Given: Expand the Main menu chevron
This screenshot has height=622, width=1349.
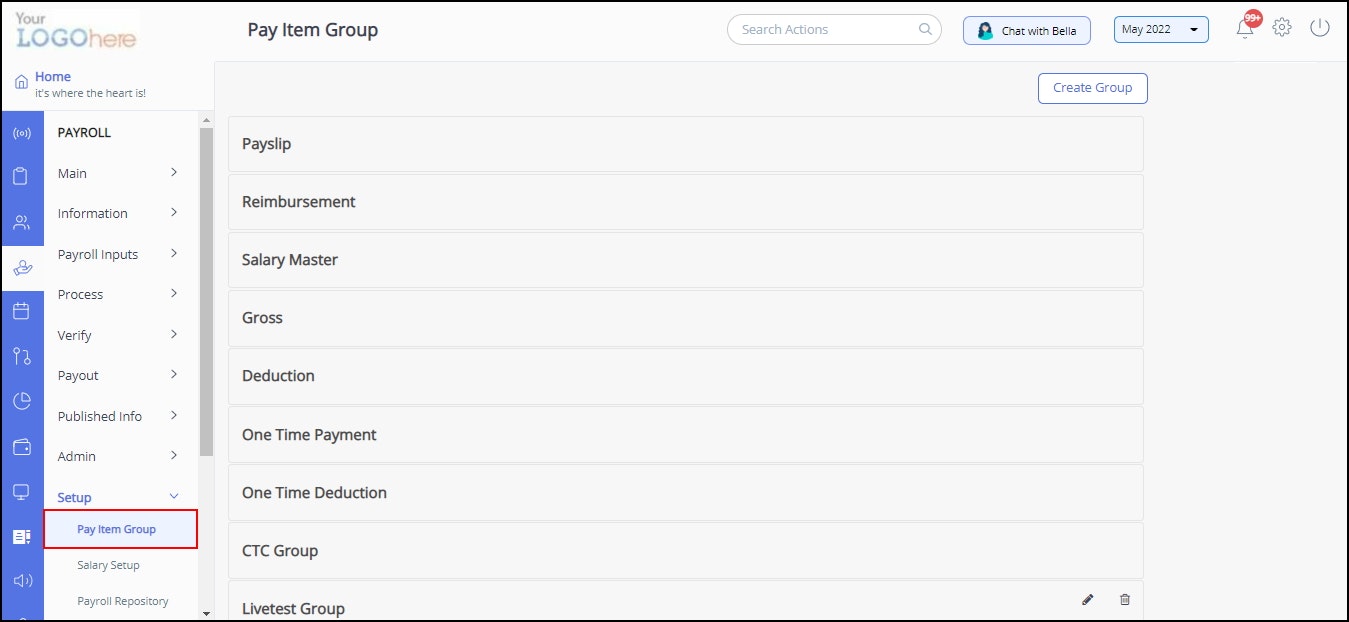Looking at the screenshot, I should [174, 172].
